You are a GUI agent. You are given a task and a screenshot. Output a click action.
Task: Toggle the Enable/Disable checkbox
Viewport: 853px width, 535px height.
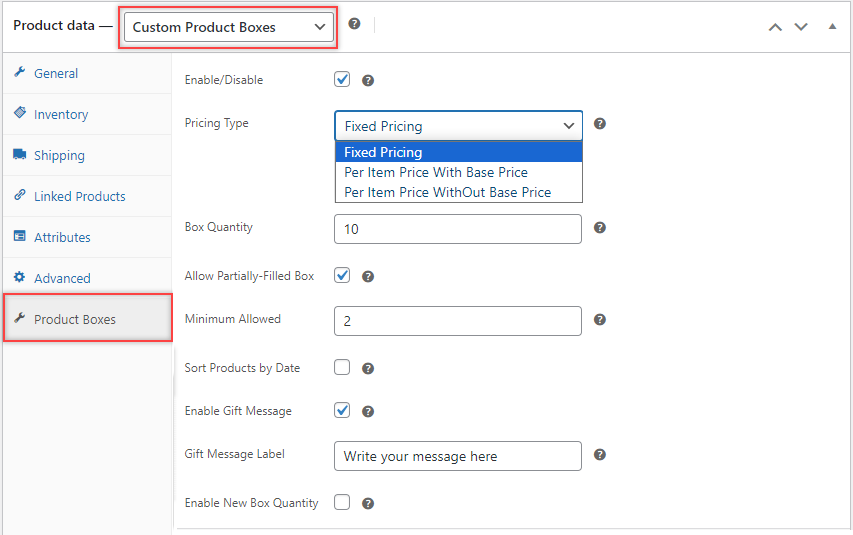(342, 79)
